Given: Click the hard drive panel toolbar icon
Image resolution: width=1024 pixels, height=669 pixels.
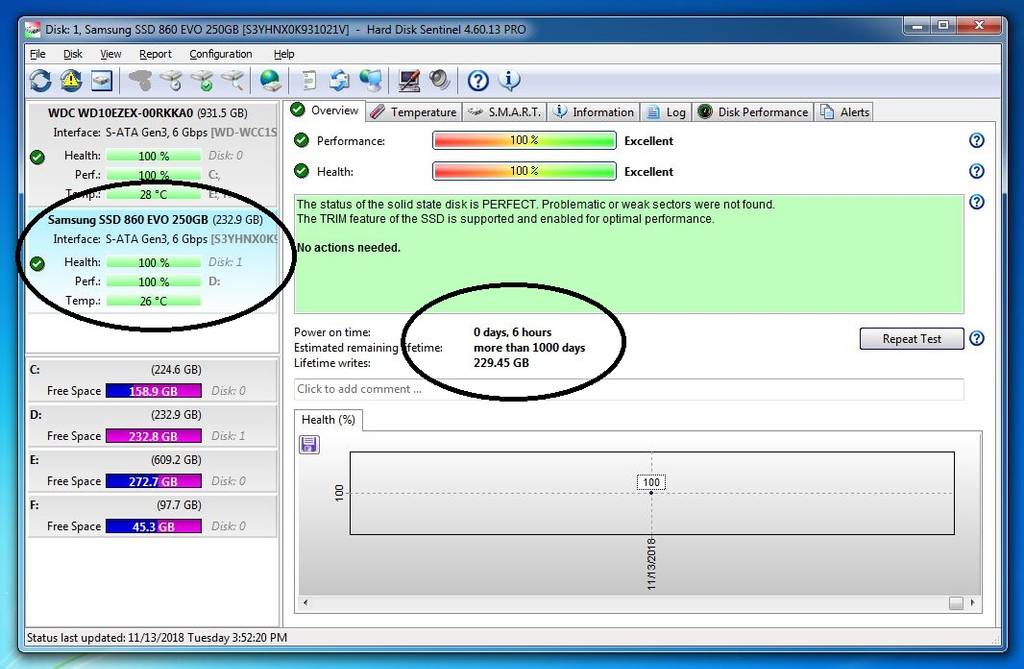Looking at the screenshot, I should [x=102, y=80].
